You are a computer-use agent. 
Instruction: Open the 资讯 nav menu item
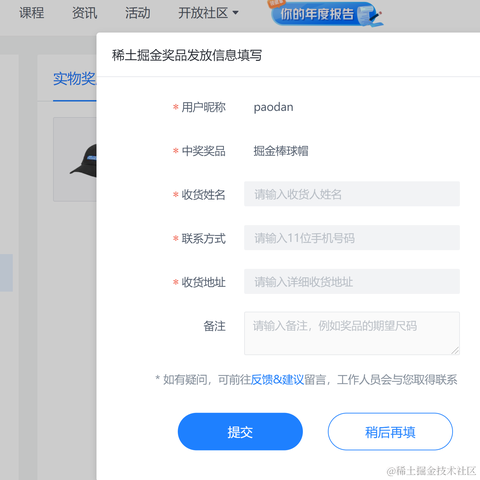tap(85, 13)
